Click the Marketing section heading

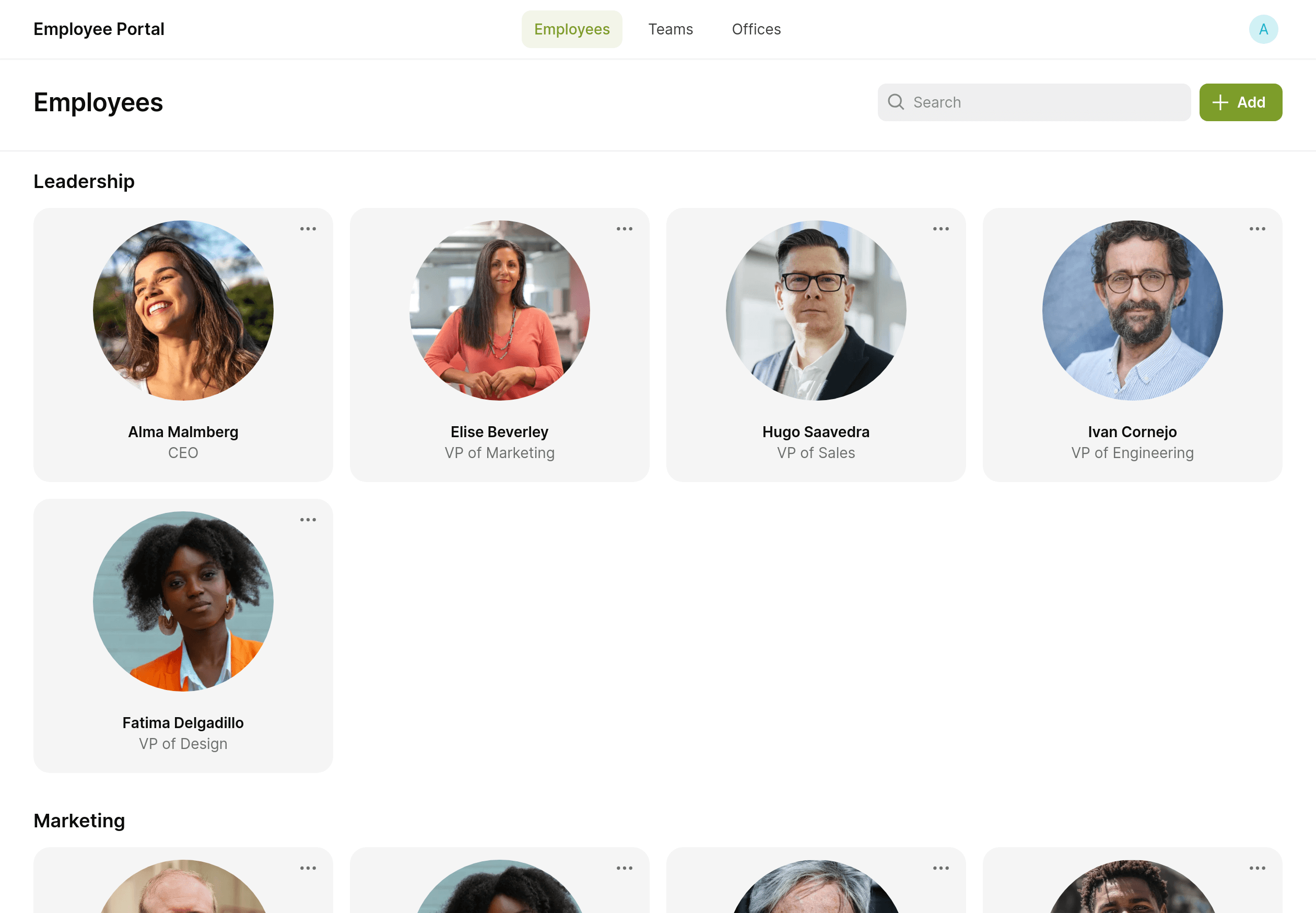click(79, 821)
